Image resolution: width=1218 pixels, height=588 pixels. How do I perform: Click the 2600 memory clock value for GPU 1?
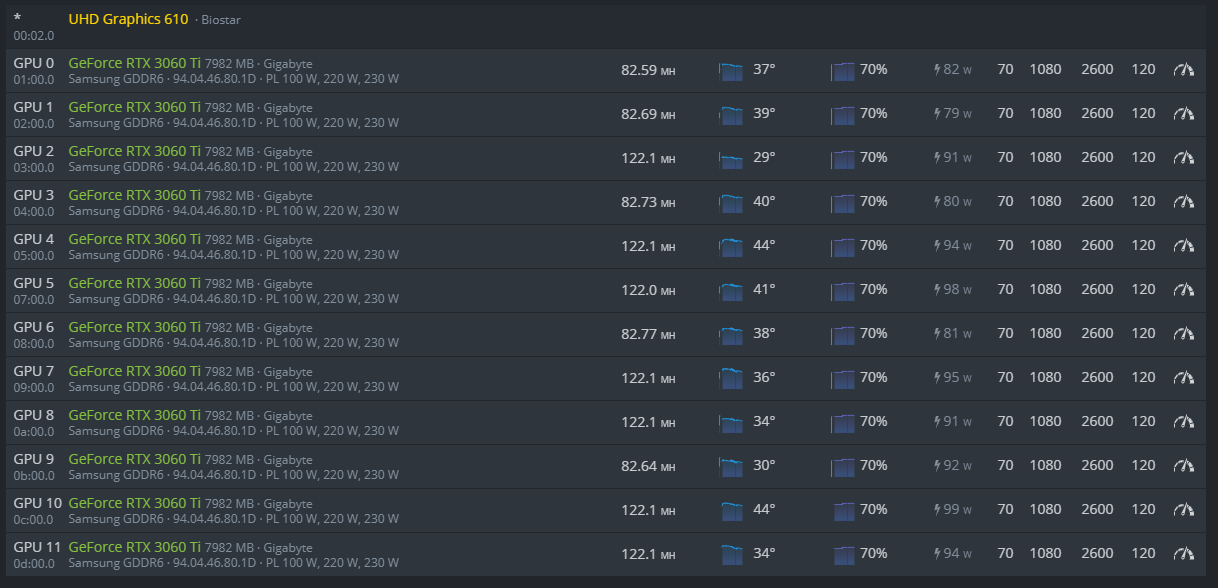tap(1097, 114)
